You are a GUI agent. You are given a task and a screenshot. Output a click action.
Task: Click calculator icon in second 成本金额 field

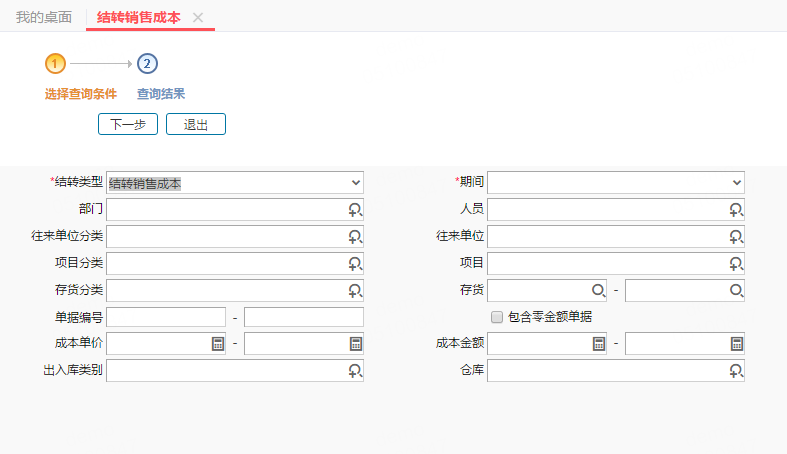click(736, 343)
